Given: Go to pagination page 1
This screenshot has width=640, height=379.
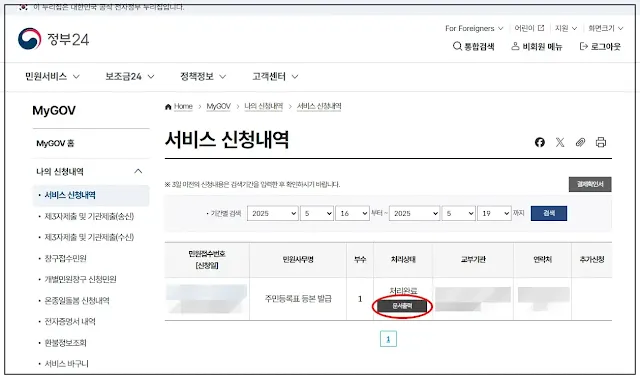Looking at the screenshot, I should click(x=388, y=339).
